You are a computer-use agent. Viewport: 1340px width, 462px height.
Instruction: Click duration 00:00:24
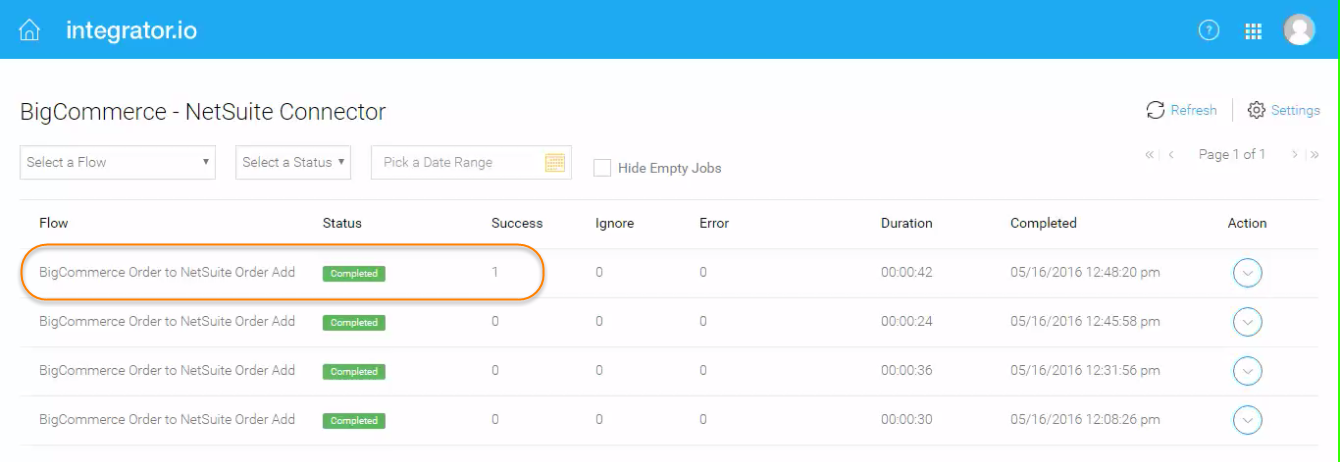tap(907, 321)
